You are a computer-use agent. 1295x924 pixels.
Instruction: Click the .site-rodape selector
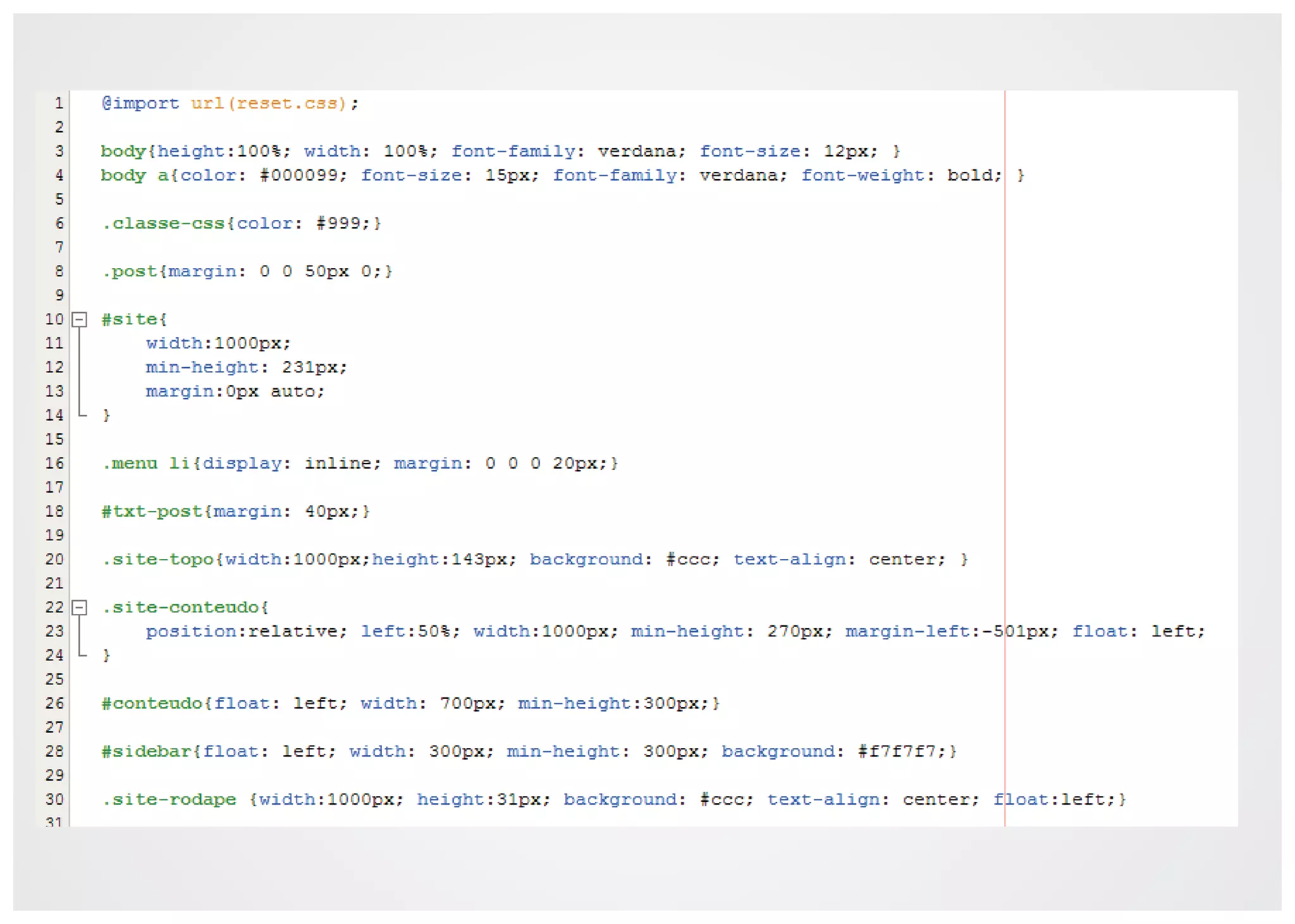pyautogui.click(x=169, y=799)
